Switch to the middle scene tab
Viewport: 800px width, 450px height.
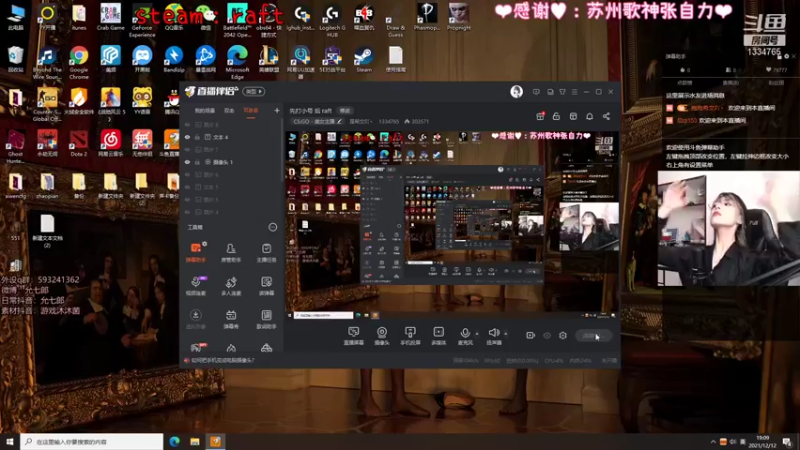(x=229, y=111)
